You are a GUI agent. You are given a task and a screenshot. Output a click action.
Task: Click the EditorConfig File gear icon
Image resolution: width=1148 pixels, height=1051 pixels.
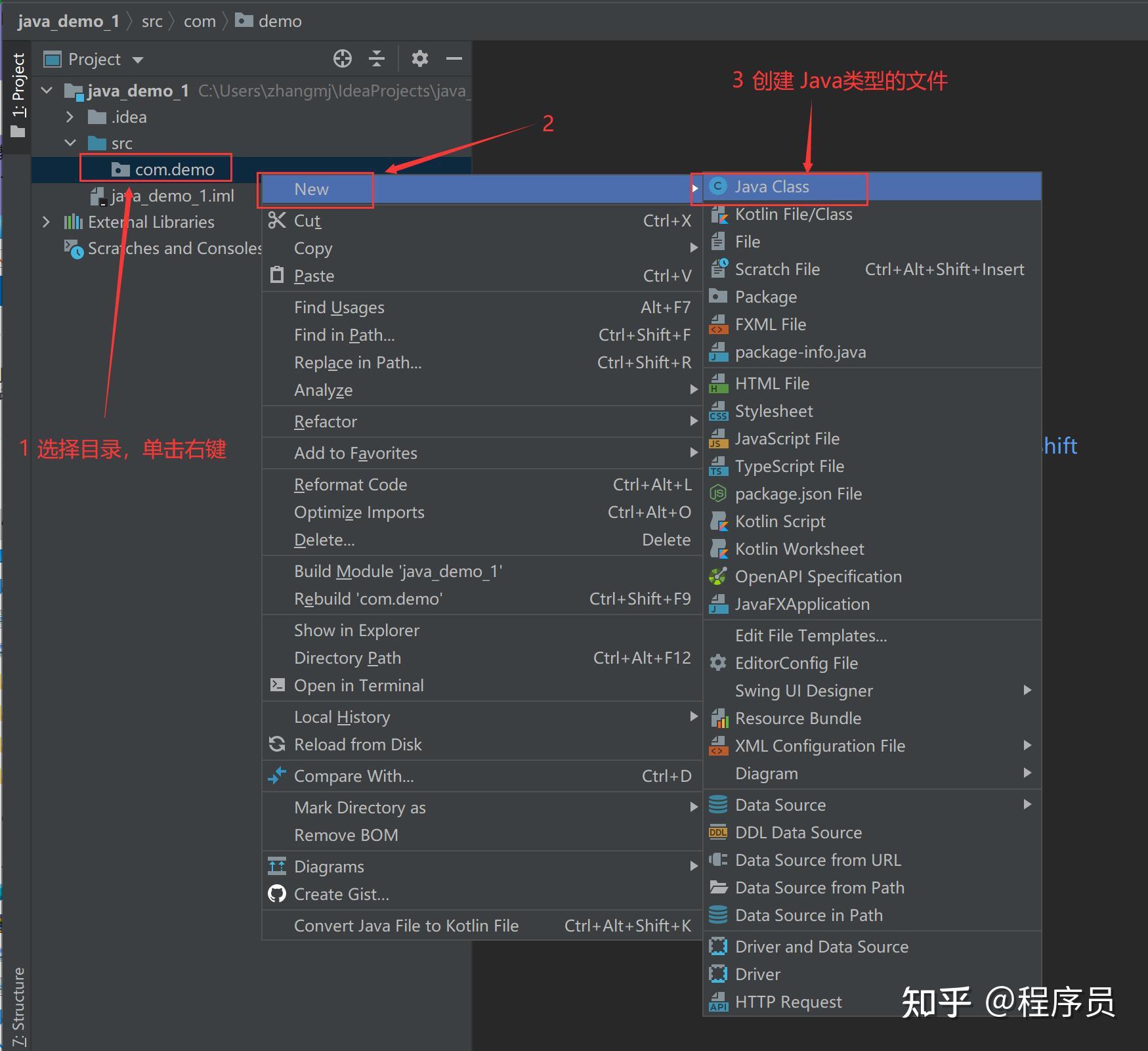719,663
